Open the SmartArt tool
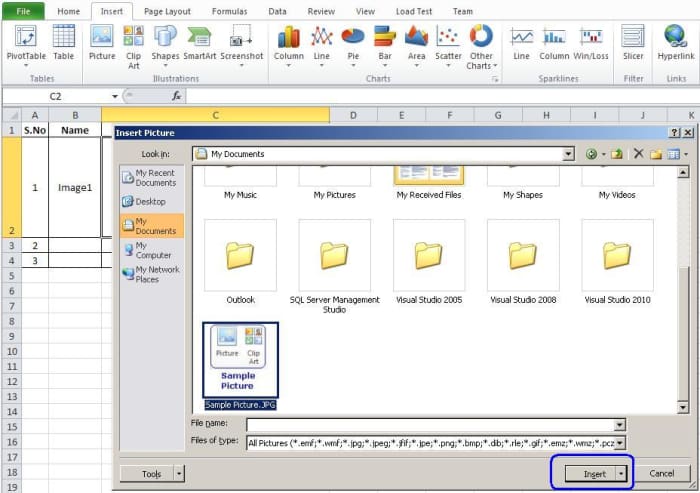The width and height of the screenshot is (700, 493). tap(198, 42)
